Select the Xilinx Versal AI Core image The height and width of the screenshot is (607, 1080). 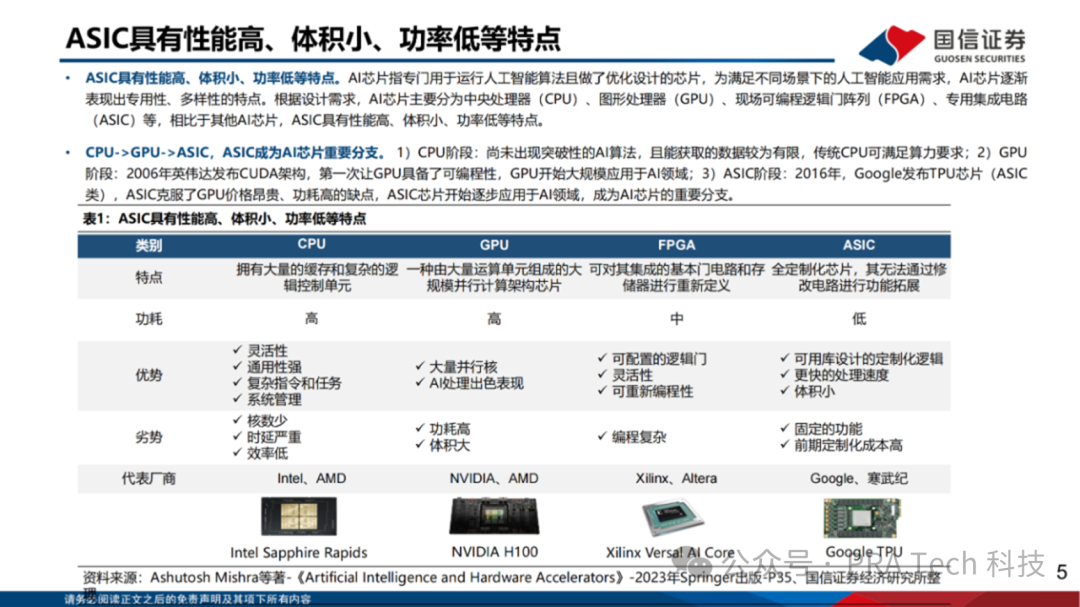(672, 517)
